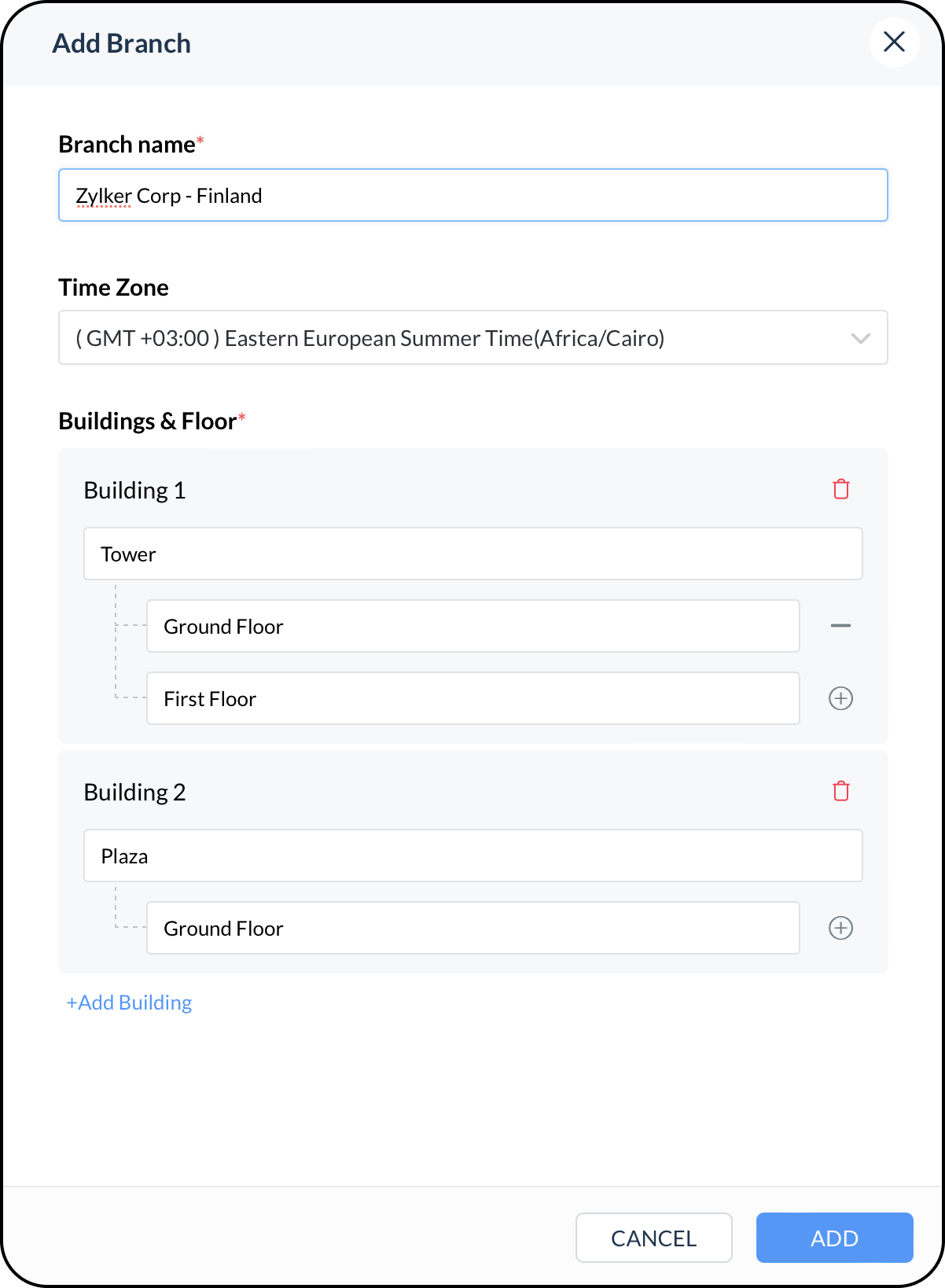This screenshot has height=1288, width=945.
Task: Click the Plaza building name field
Action: (473, 856)
